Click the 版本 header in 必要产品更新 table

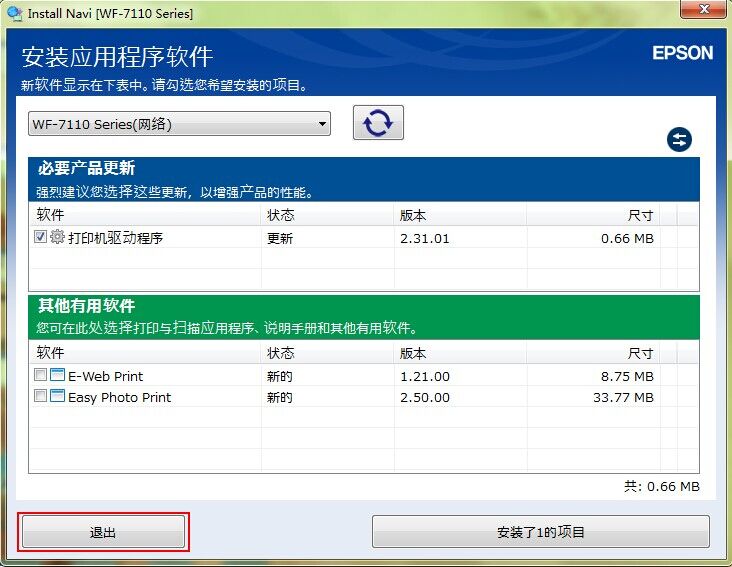tap(413, 215)
